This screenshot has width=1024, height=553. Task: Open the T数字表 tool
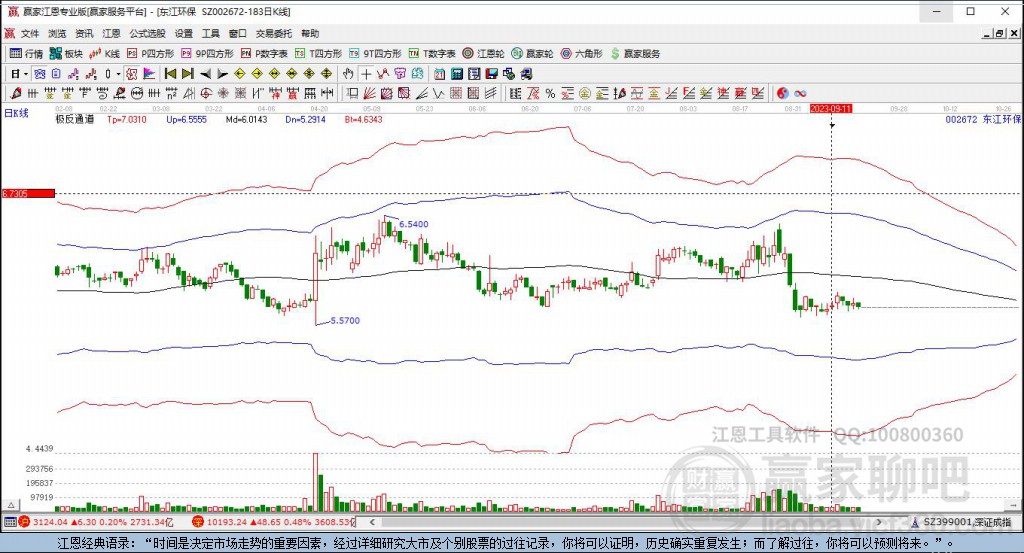432,54
